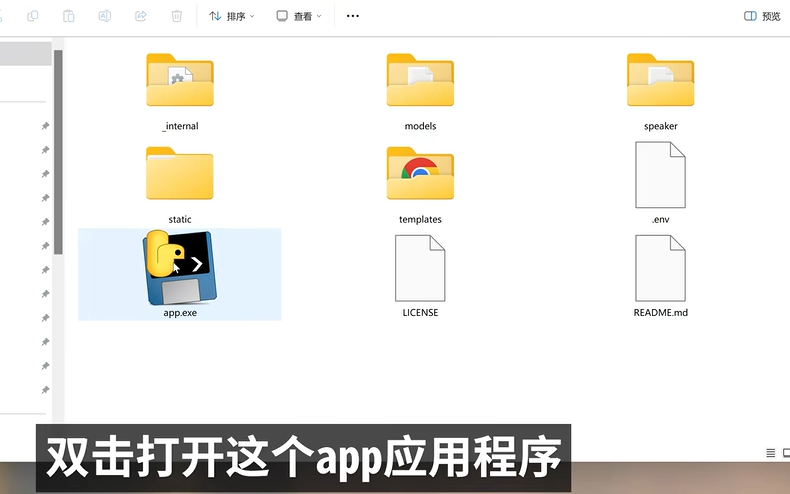Switch to details list view icon

click(x=770, y=453)
